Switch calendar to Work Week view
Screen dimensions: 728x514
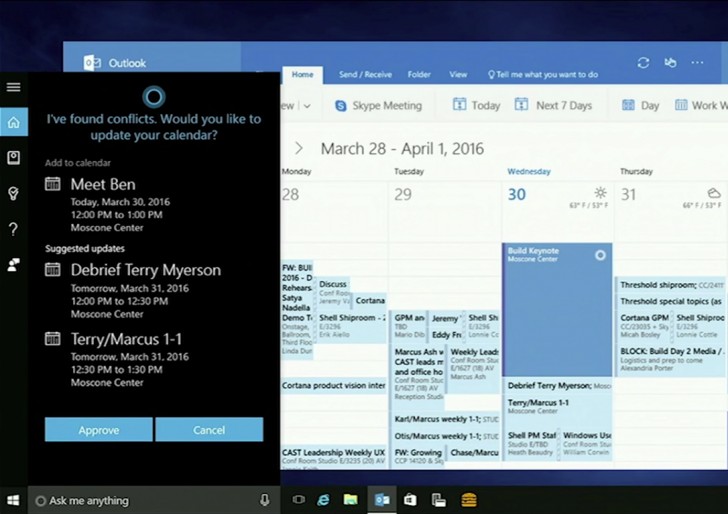701,105
